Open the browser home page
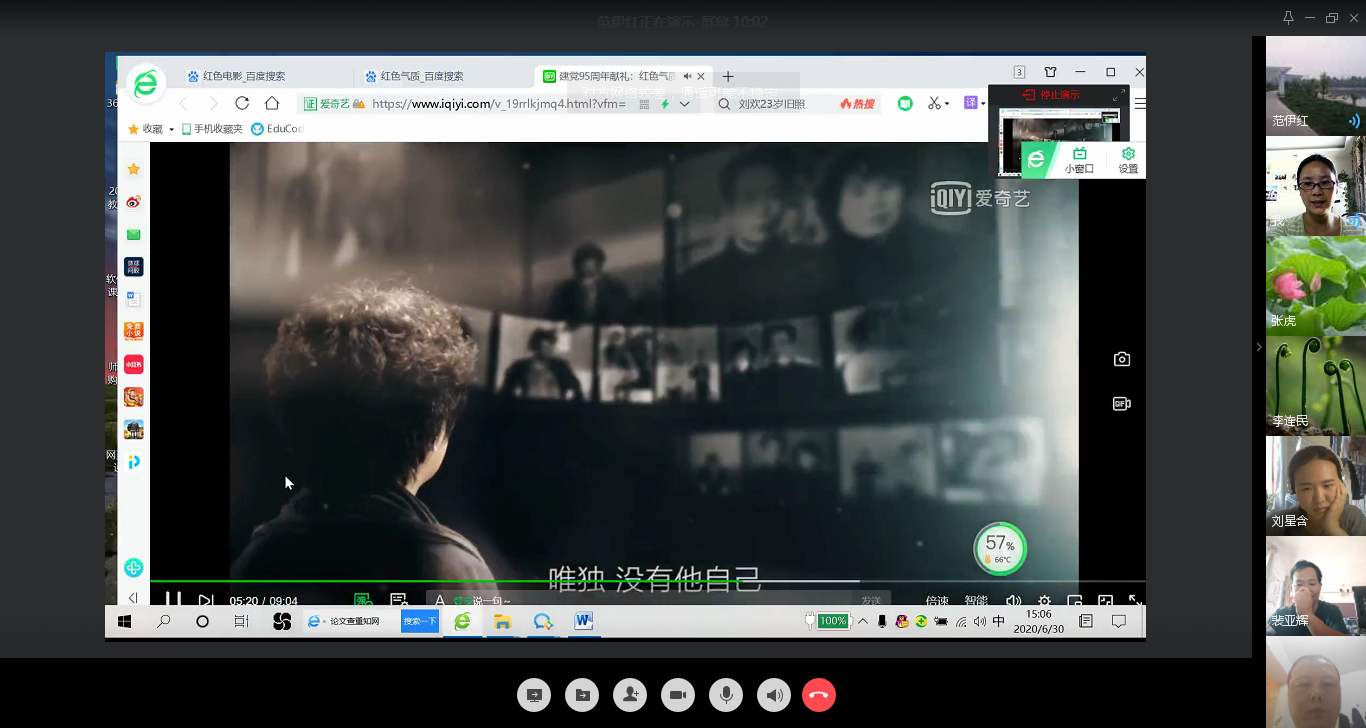 (272, 103)
